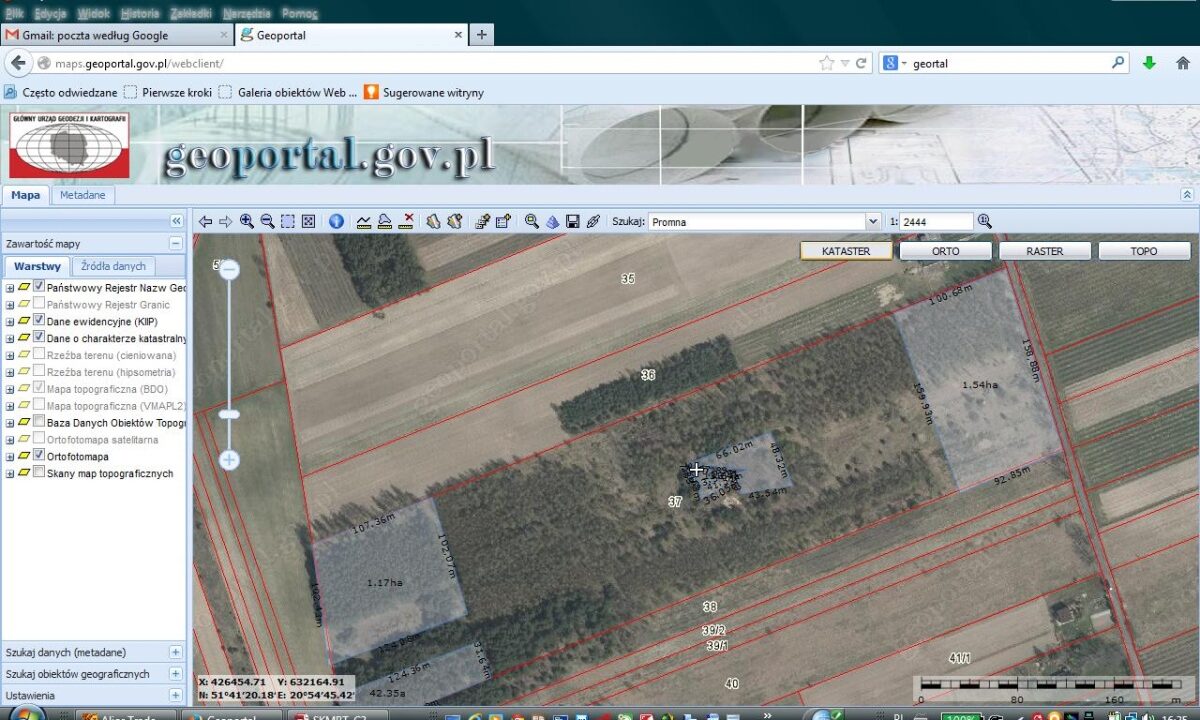1200x720 pixels.
Task: Toggle Rzeźba terenu (hipsometria) checkbox
Action: [x=39, y=372]
